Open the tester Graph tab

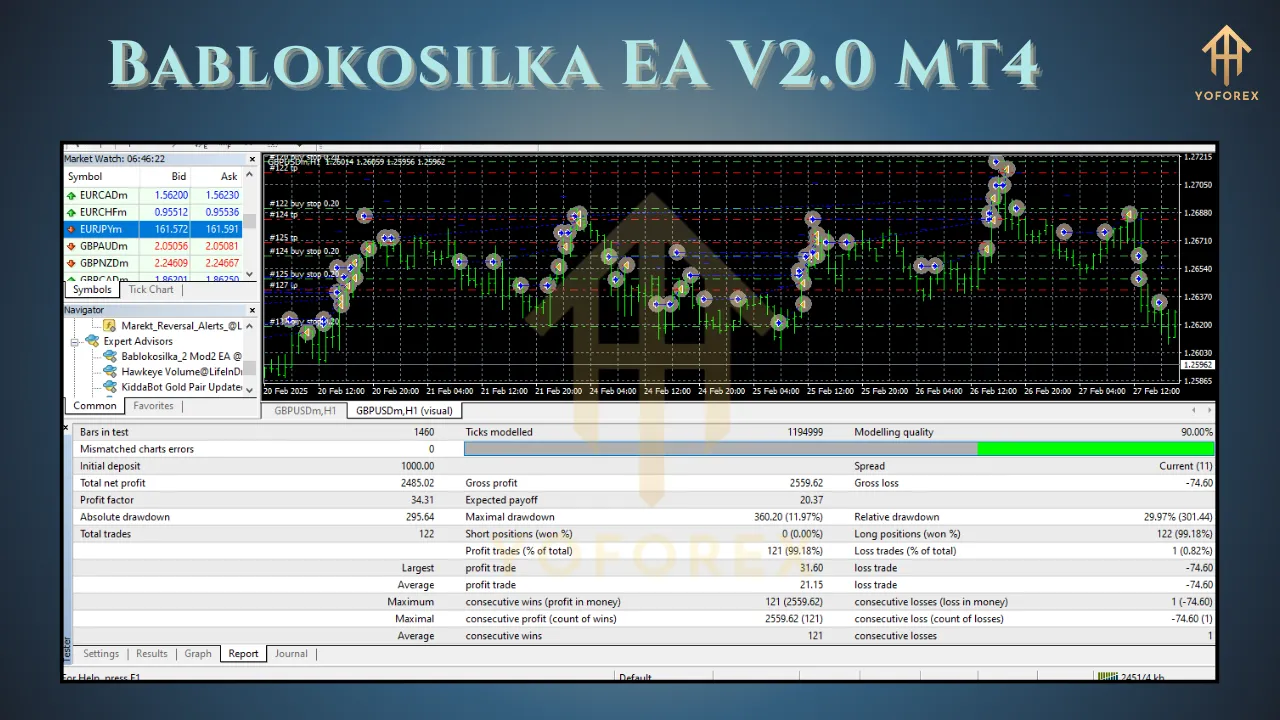(198, 654)
